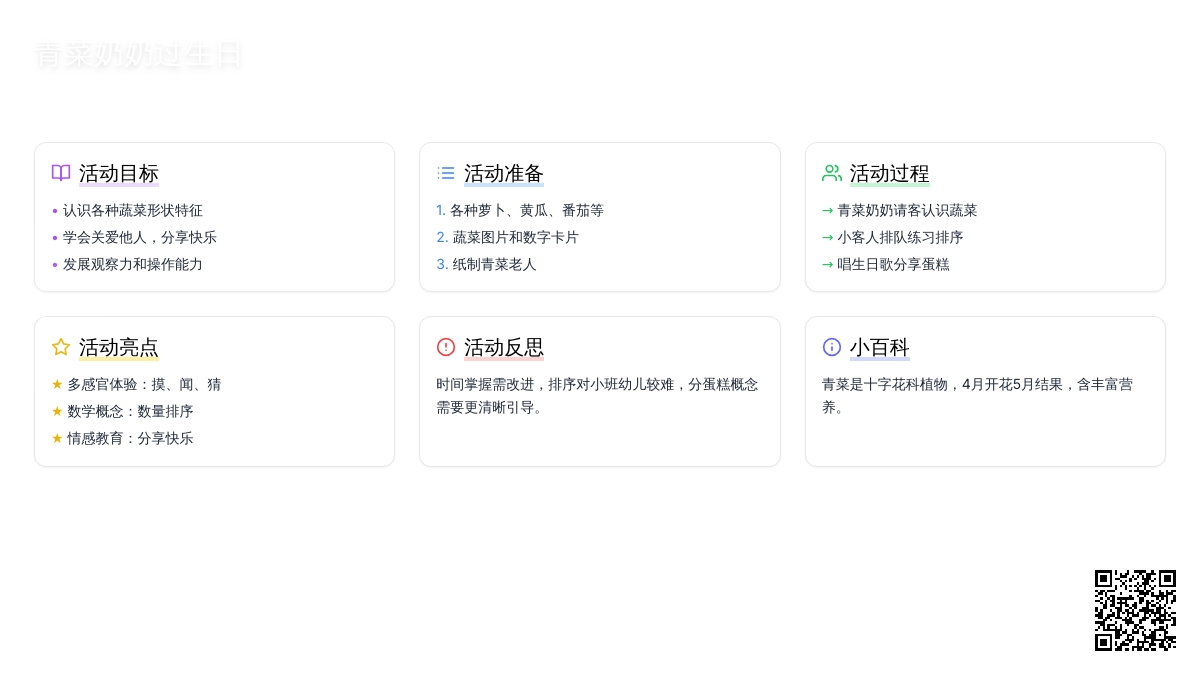Click the 活动目标 card heading

[119, 174]
